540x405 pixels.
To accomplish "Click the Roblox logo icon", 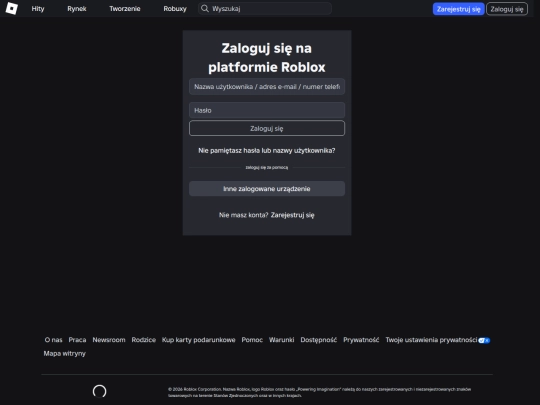I will coord(12,8).
